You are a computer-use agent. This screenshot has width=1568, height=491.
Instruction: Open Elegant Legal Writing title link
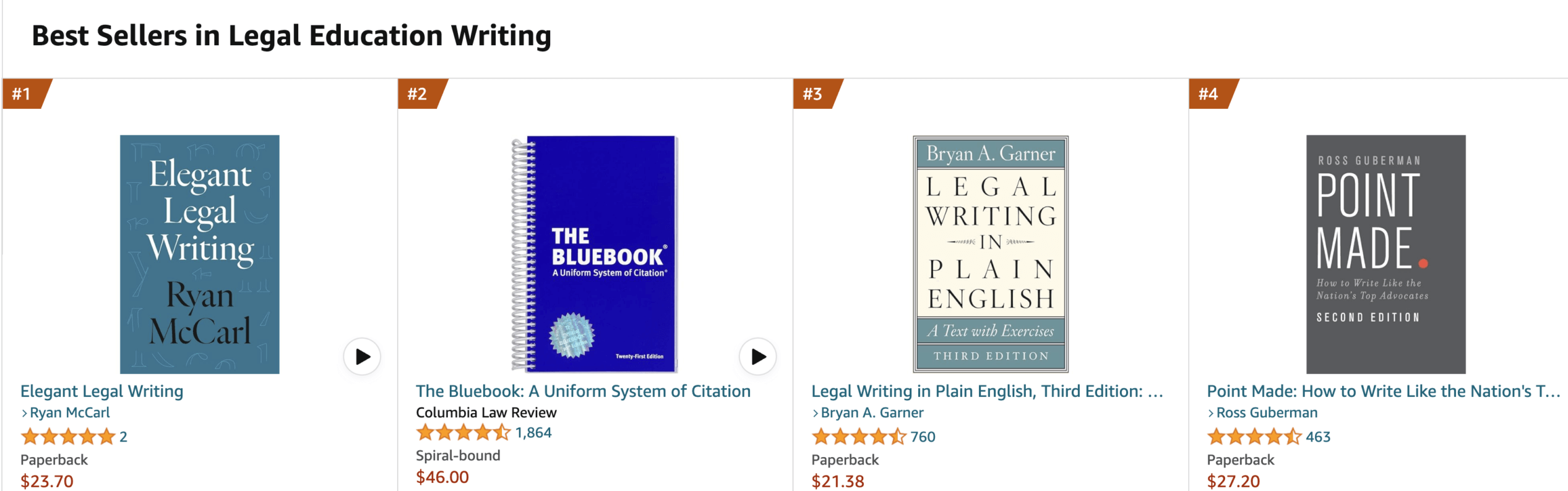[x=102, y=391]
